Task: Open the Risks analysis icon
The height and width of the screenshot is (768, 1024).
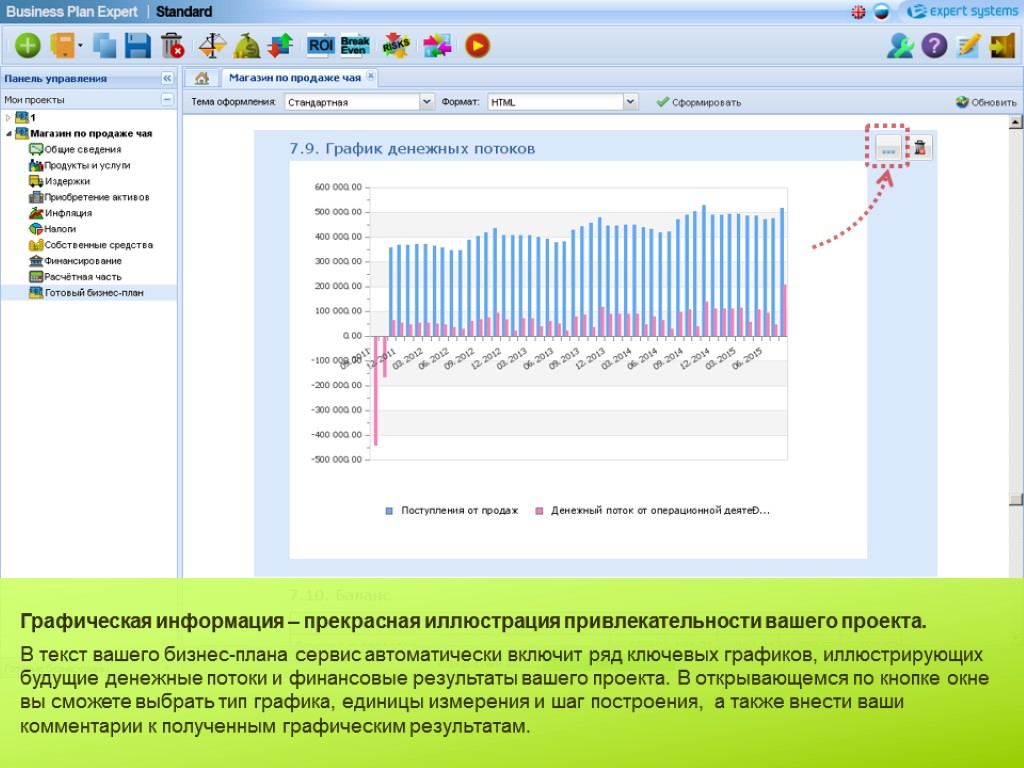Action: coord(395,46)
